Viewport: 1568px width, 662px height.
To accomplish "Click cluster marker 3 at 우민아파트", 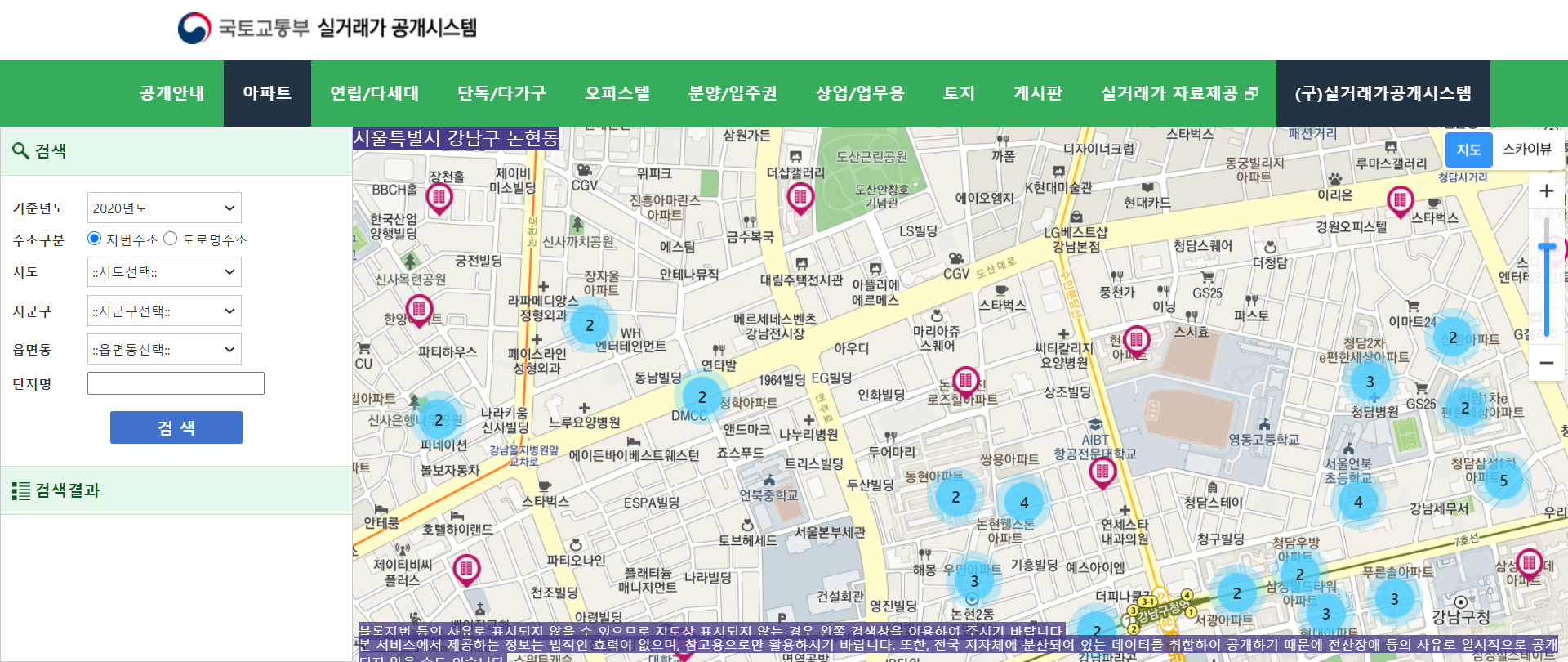I will pos(974,581).
